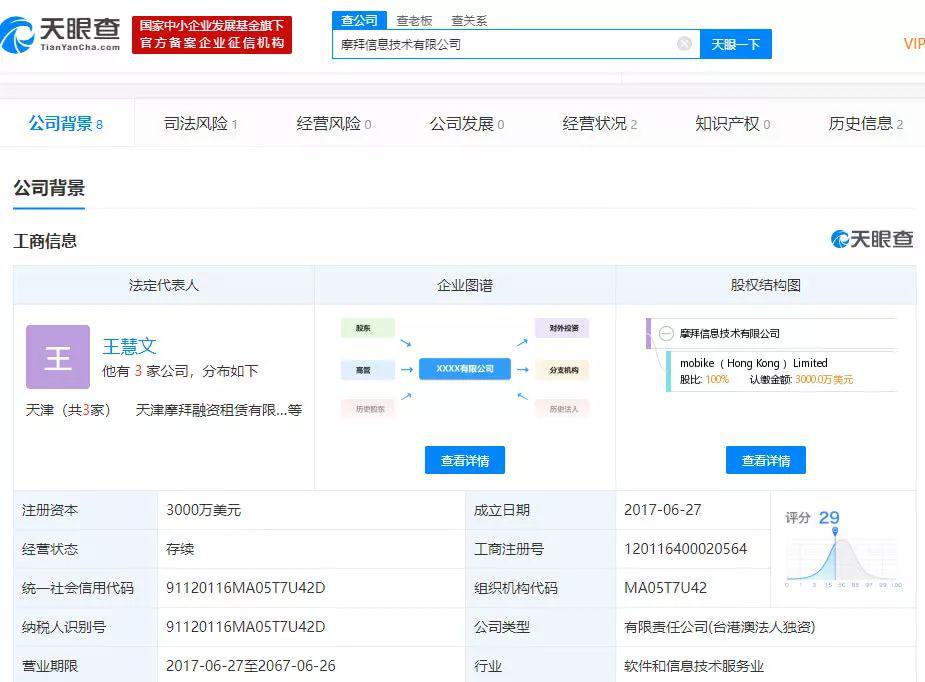Click the 分支机构 node in enterprise graph
The height and width of the screenshot is (682, 925).
coord(562,370)
